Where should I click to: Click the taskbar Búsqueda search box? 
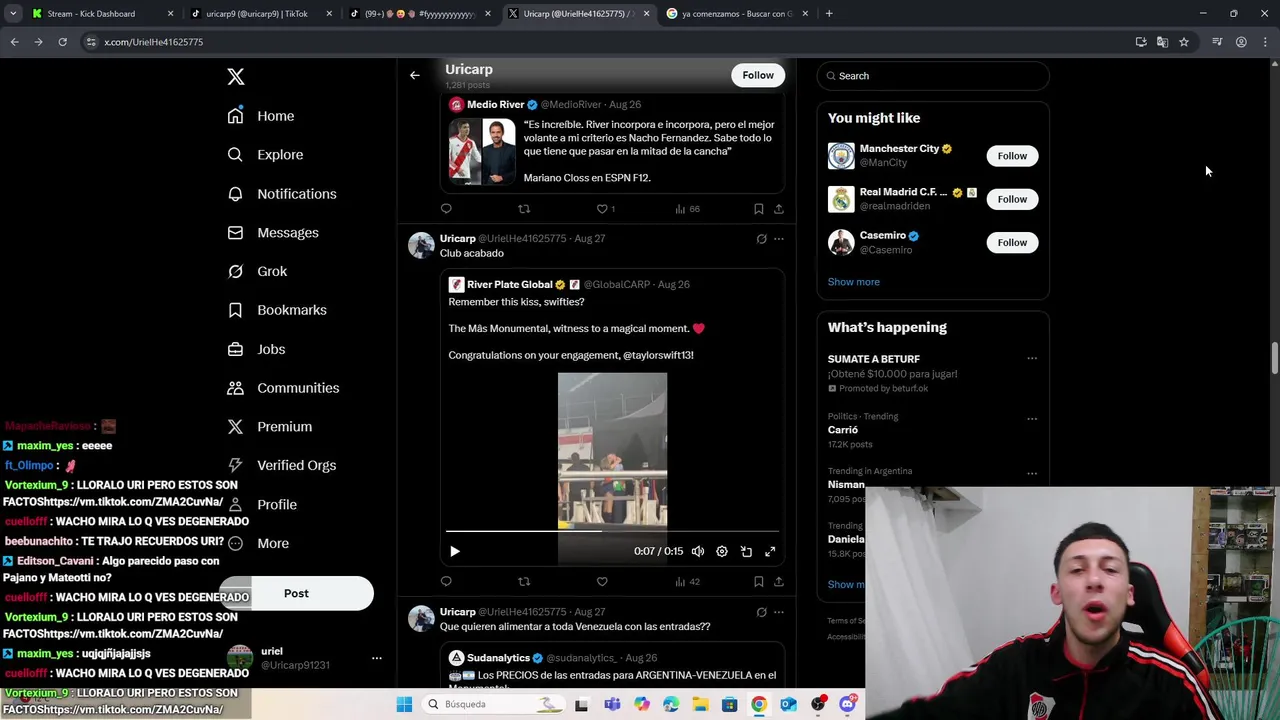click(495, 704)
